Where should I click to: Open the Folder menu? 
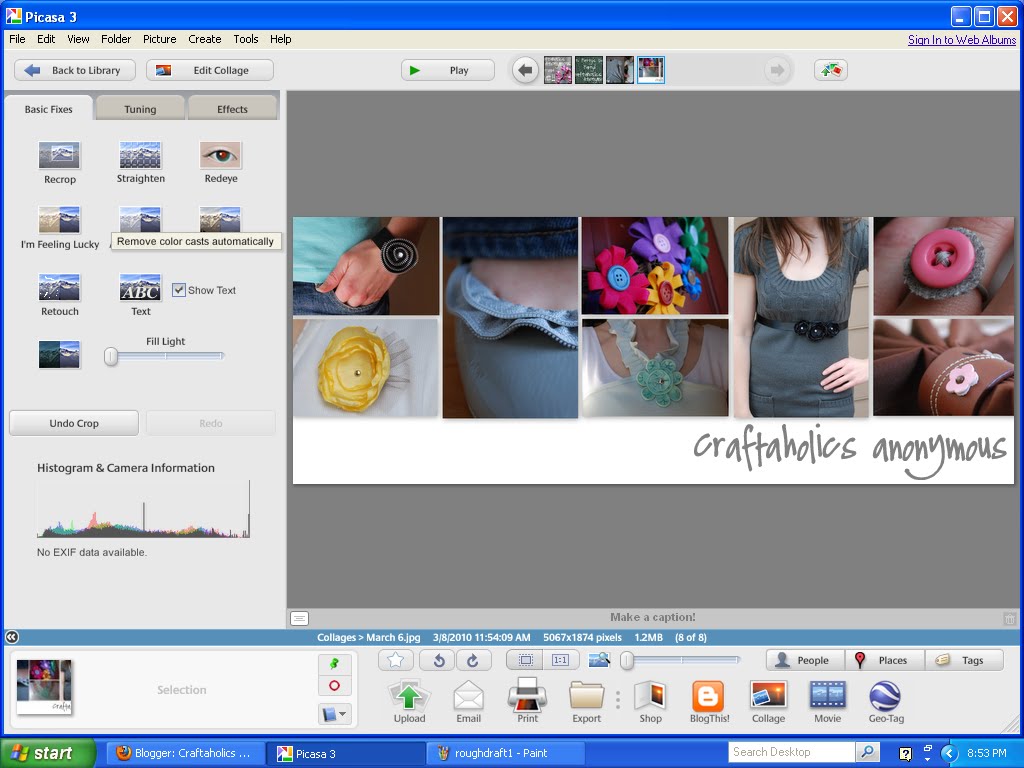[116, 39]
